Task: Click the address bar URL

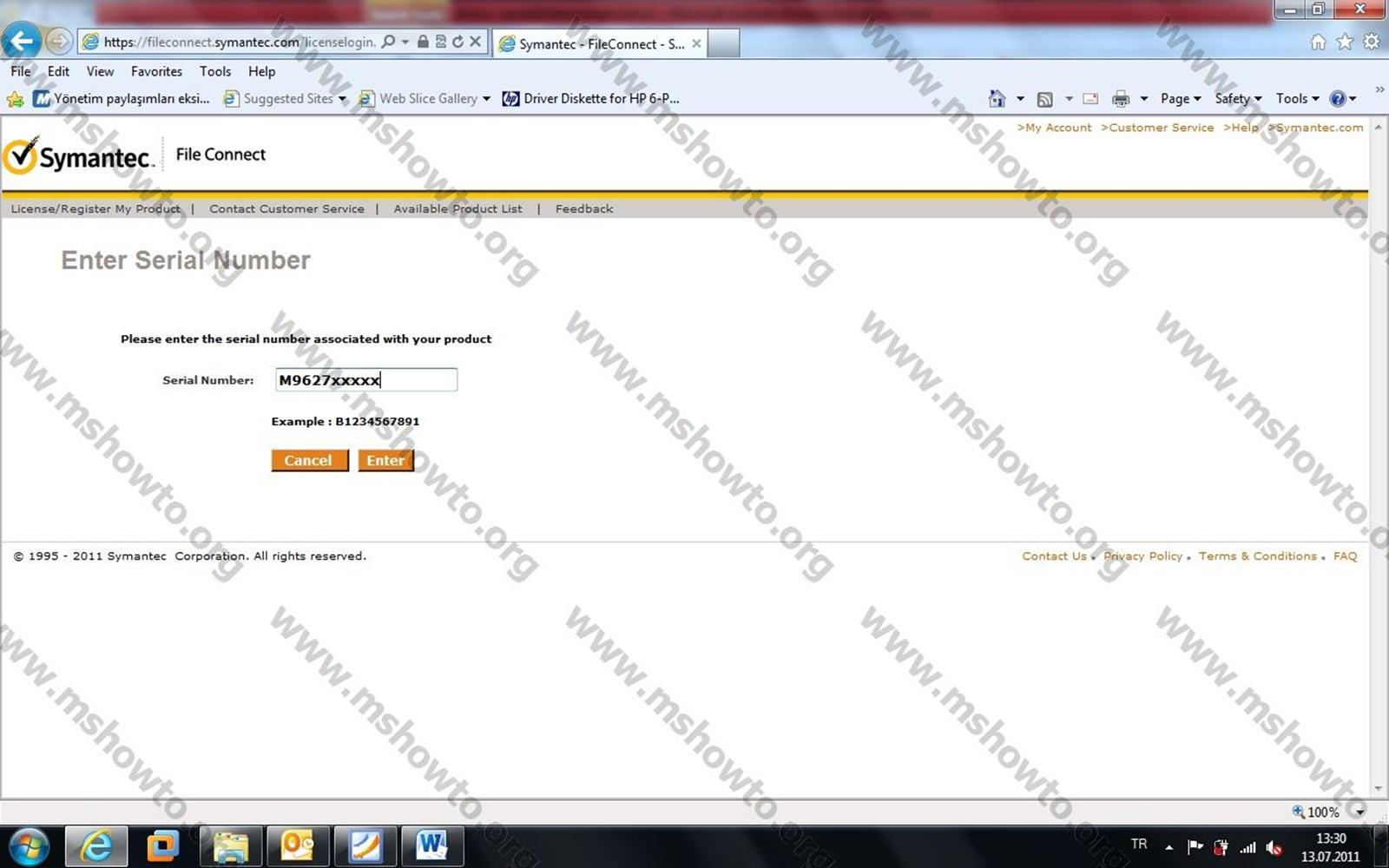Action: click(240, 42)
